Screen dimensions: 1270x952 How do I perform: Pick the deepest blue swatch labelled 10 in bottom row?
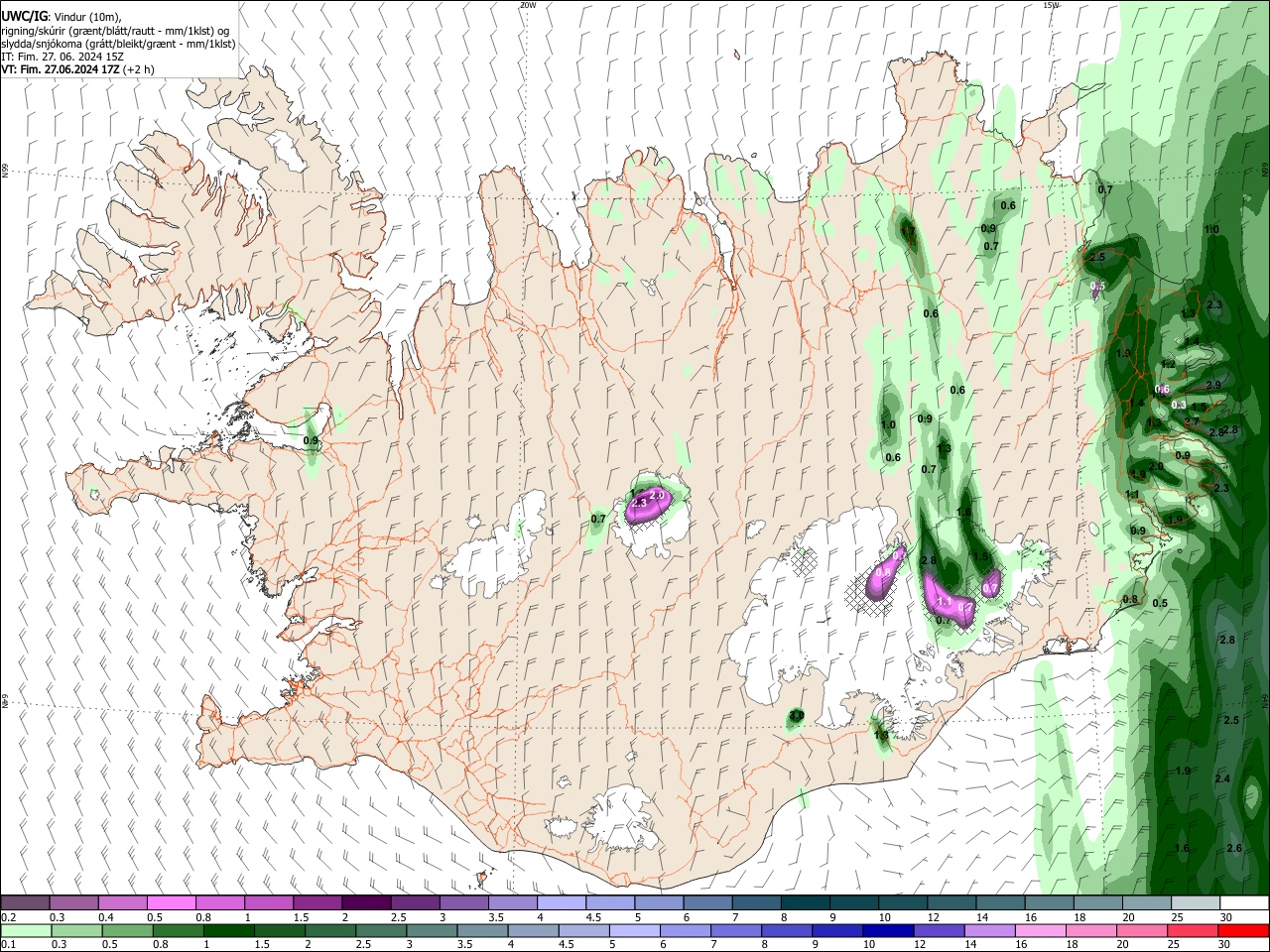pyautogui.click(x=887, y=930)
